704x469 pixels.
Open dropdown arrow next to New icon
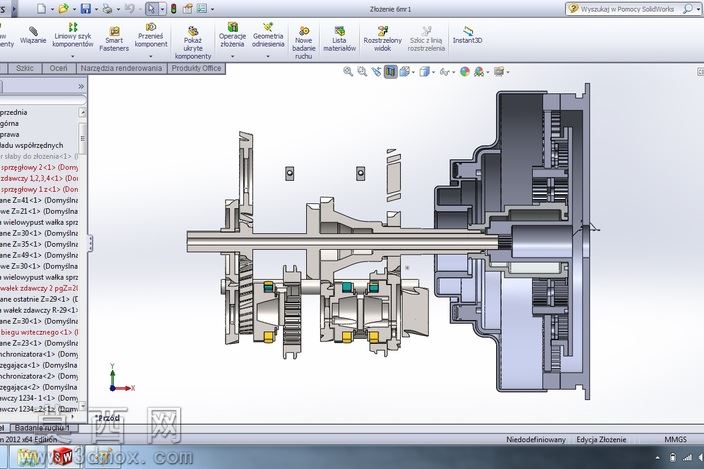52,9
